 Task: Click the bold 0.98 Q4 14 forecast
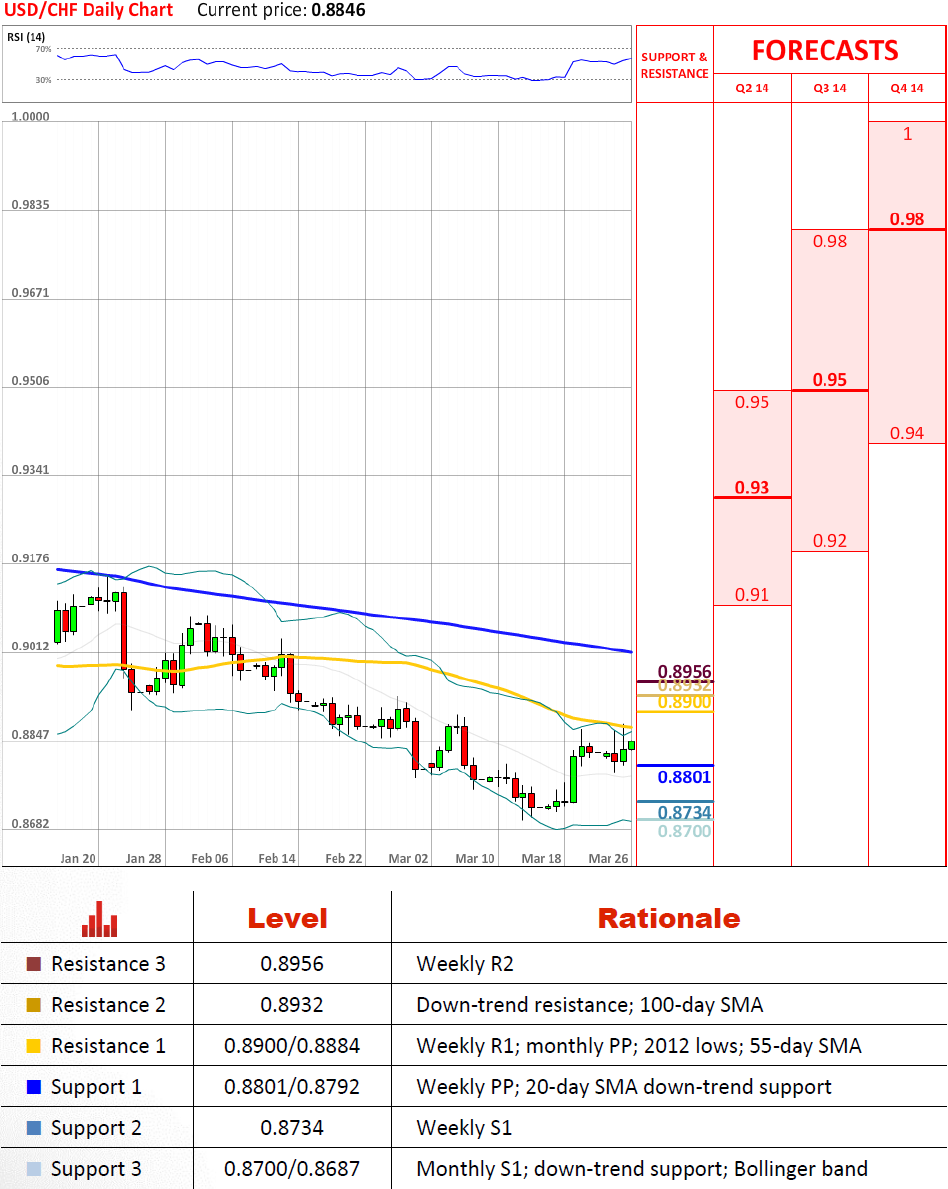coord(907,218)
